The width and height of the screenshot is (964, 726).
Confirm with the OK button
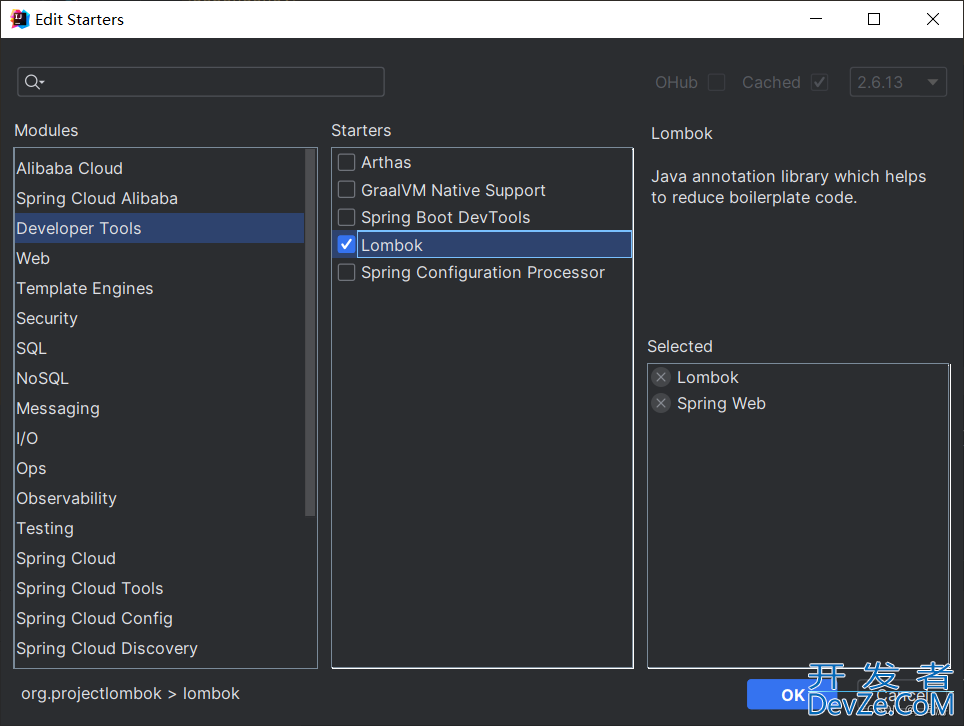tap(792, 695)
